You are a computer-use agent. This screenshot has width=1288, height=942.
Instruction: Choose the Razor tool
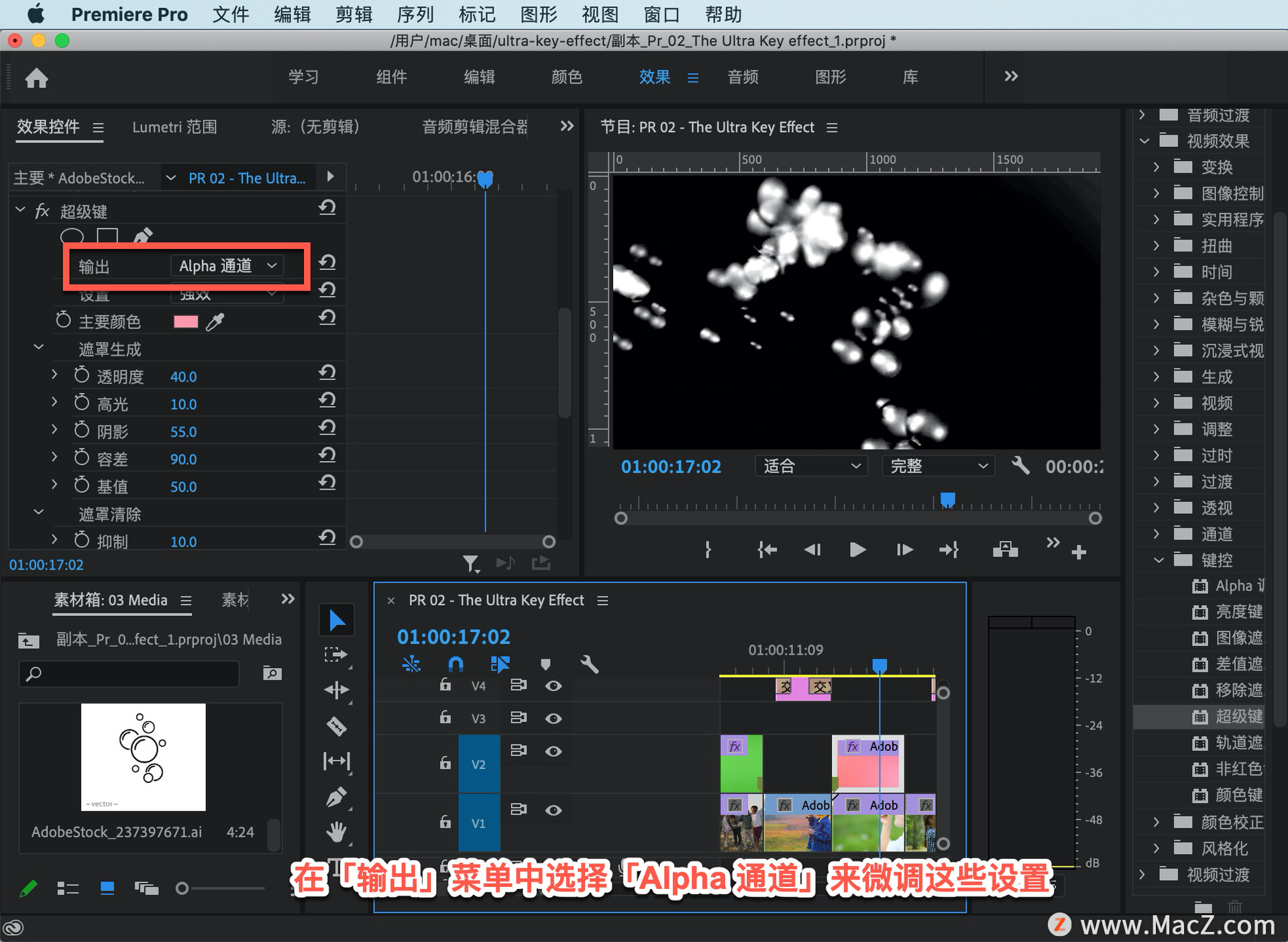tap(337, 726)
